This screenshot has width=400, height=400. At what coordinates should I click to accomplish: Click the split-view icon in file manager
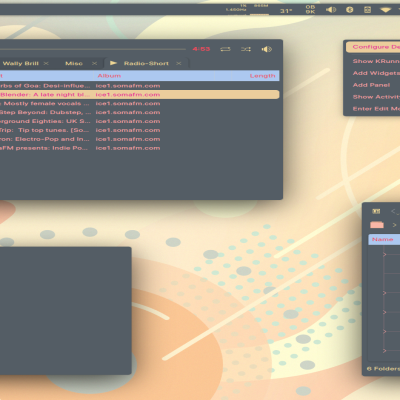pos(376,211)
